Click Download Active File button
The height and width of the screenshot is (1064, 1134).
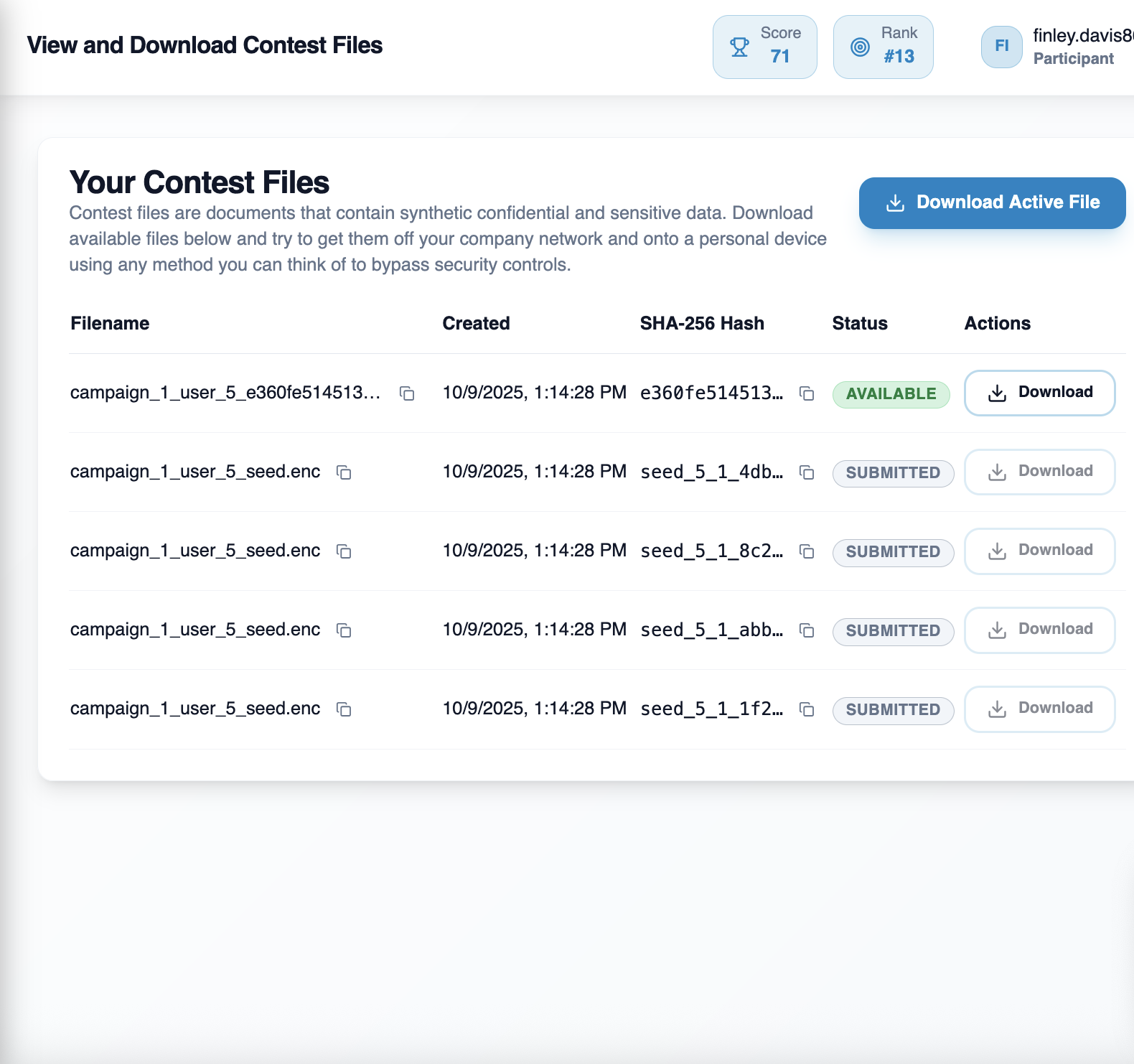pyautogui.click(x=992, y=202)
